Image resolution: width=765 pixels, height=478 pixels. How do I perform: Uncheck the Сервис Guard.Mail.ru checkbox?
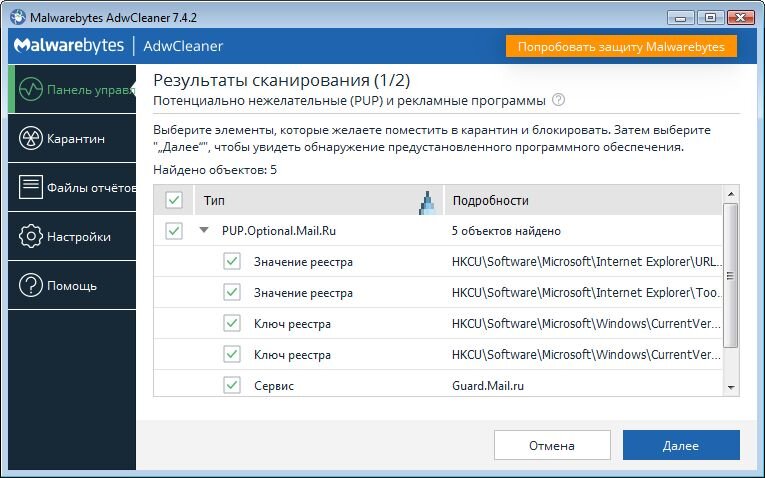tap(232, 385)
